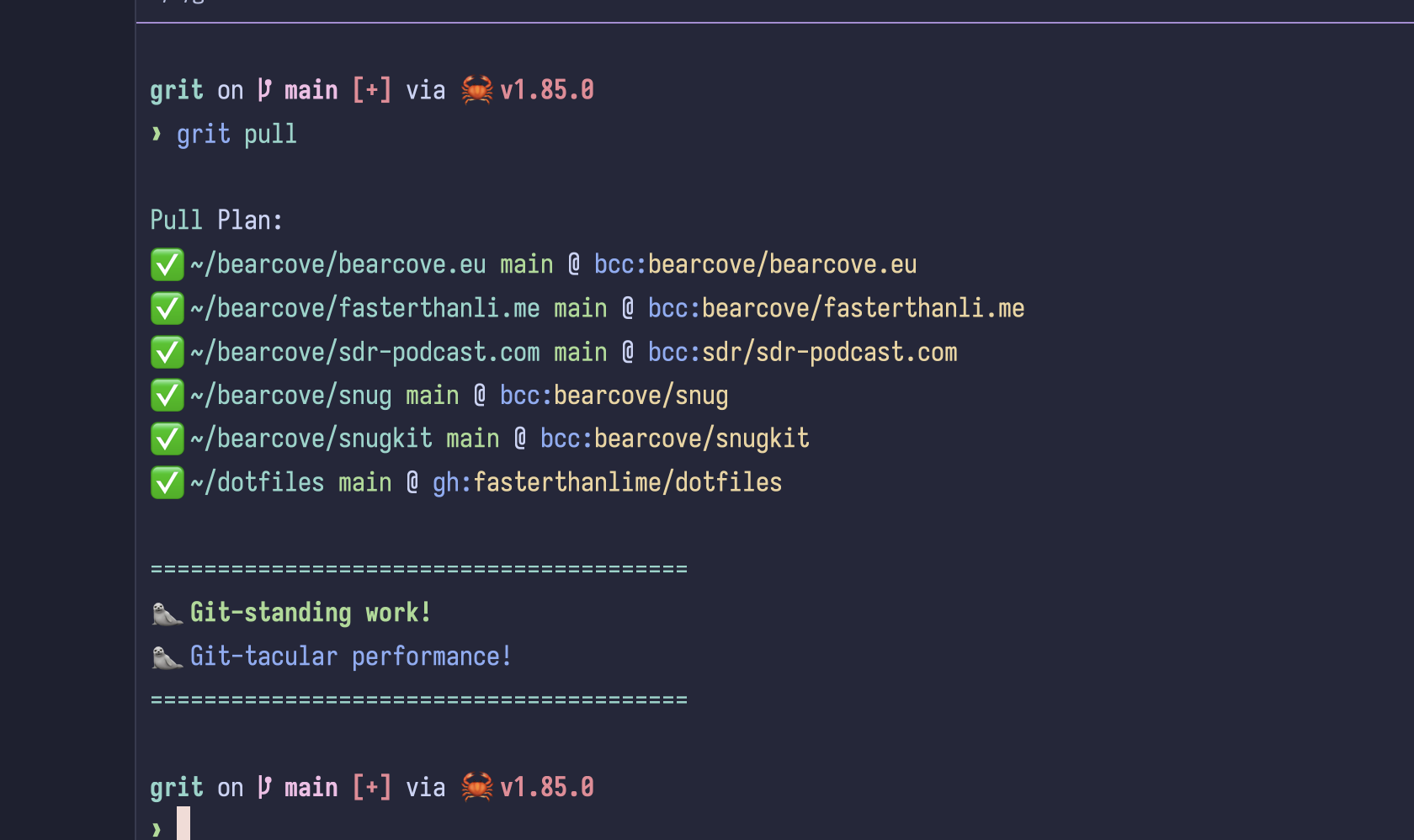Open the bcc:sdr/sdr-podcast.com remote link
This screenshot has height=840, width=1414.
(x=802, y=352)
